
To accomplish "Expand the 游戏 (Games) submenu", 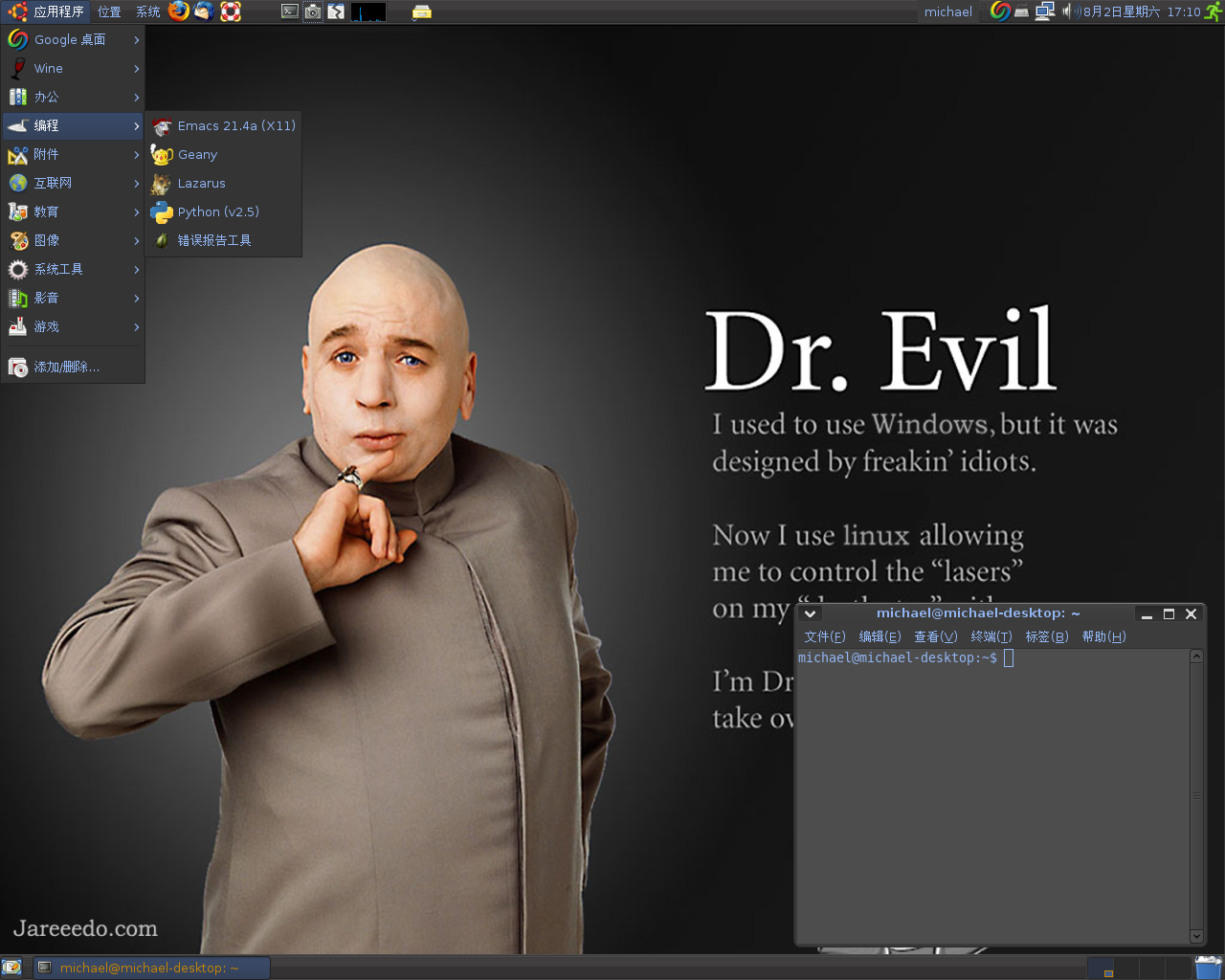I will (73, 326).
